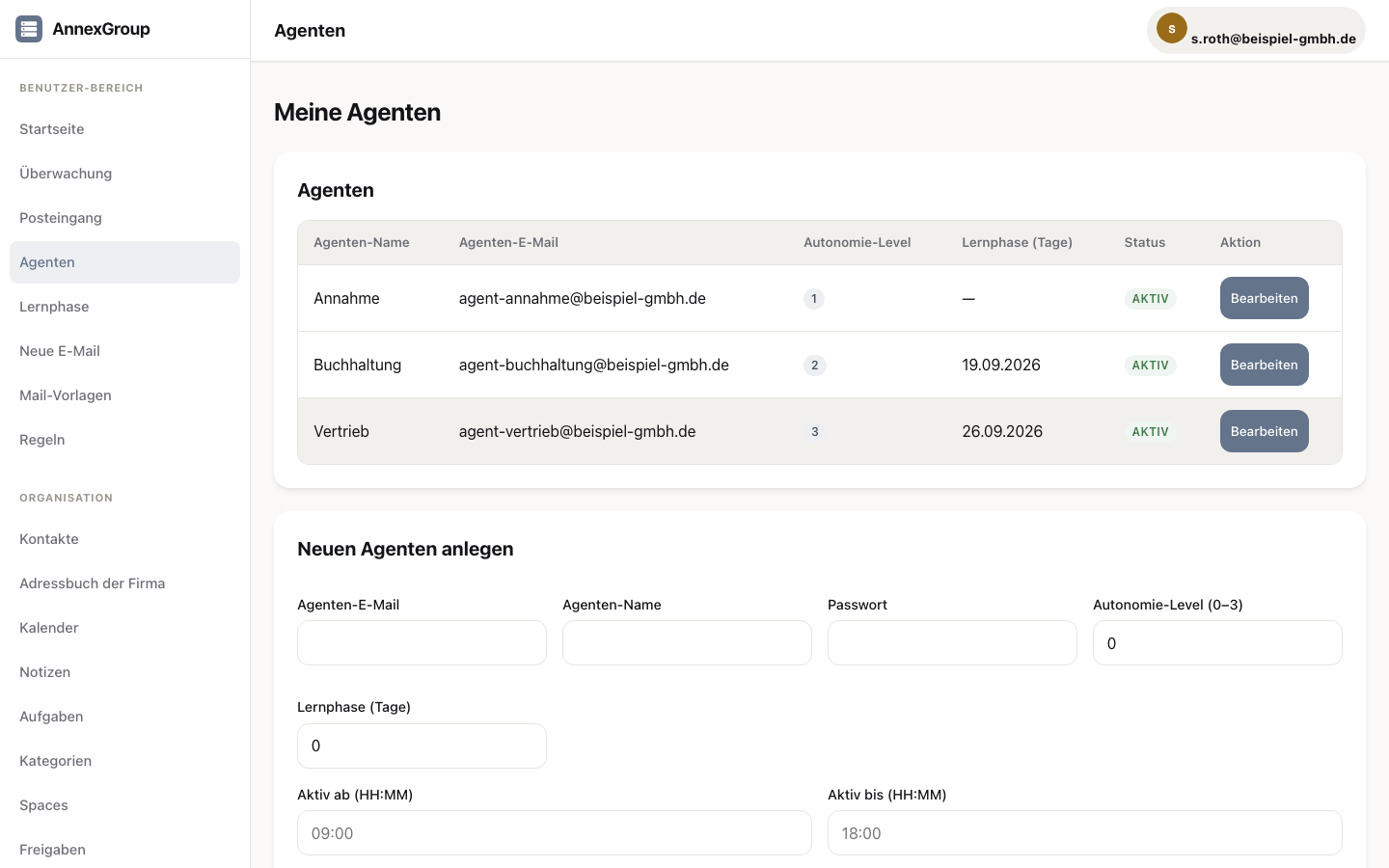Click autonomy level badge 1 for Annahme
Image resolution: width=1389 pixels, height=868 pixels.
814,298
